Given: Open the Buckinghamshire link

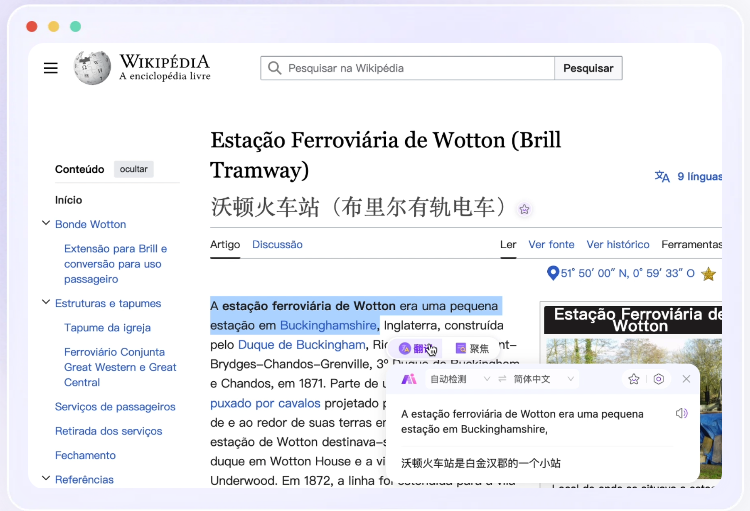Looking at the screenshot, I should pyautogui.click(x=328, y=325).
